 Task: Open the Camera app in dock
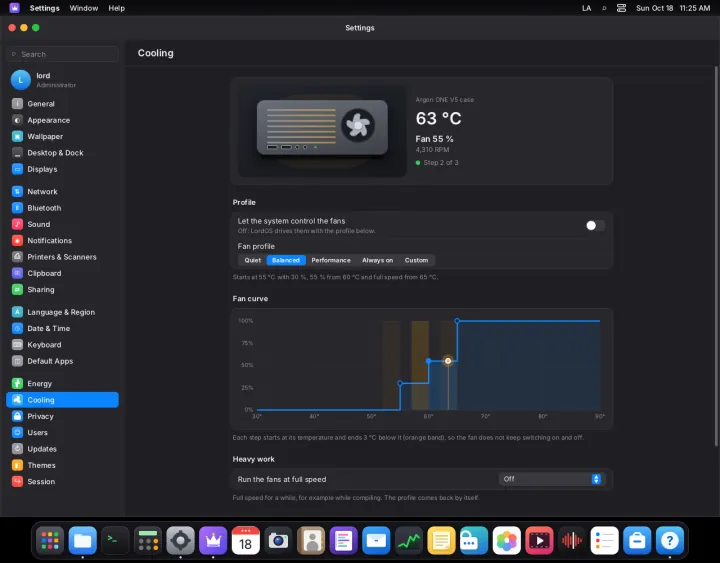[x=278, y=540]
